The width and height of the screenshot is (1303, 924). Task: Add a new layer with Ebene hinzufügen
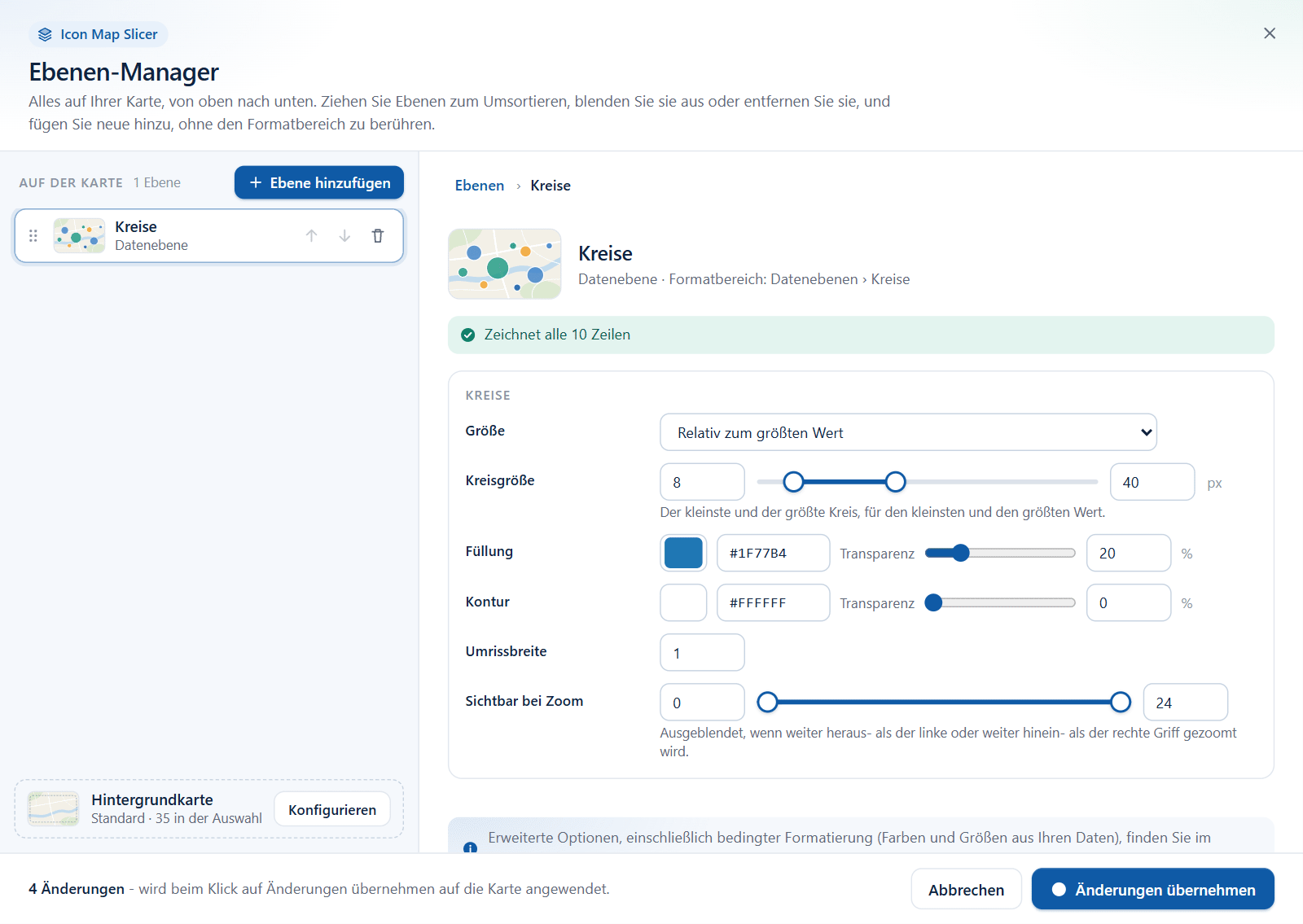pos(319,182)
